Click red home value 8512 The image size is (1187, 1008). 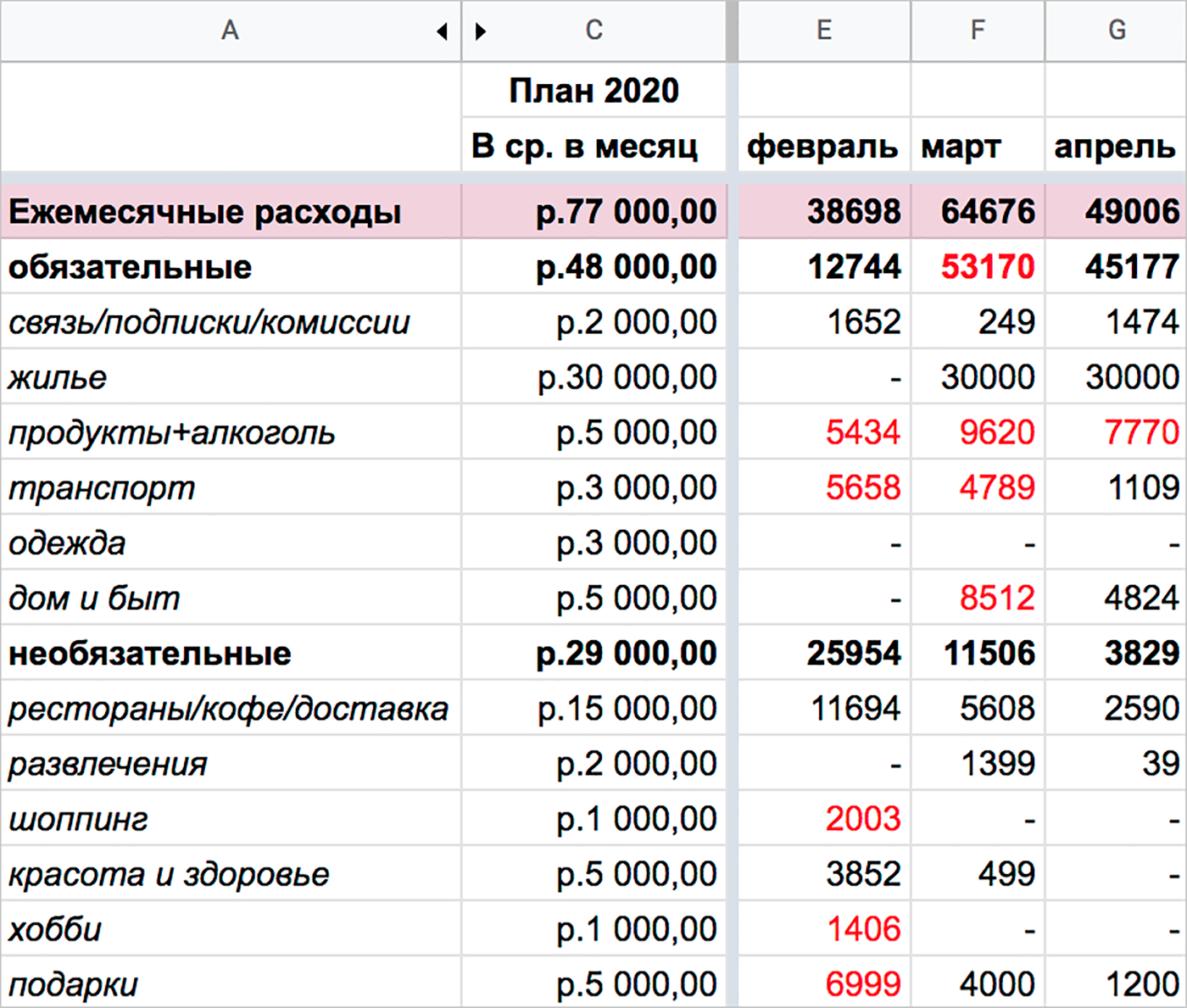click(997, 599)
